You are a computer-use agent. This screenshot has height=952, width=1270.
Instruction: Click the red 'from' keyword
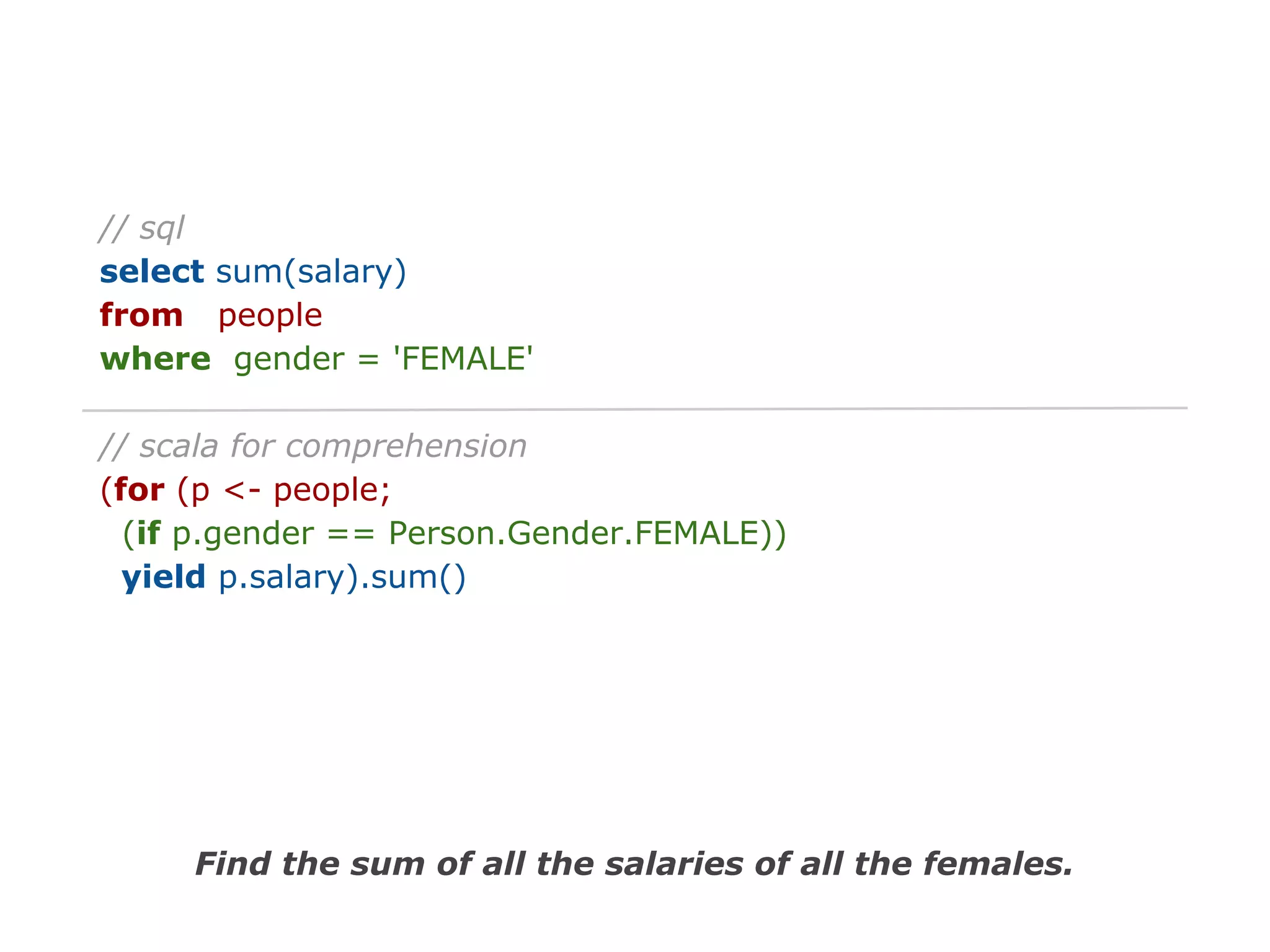[141, 315]
